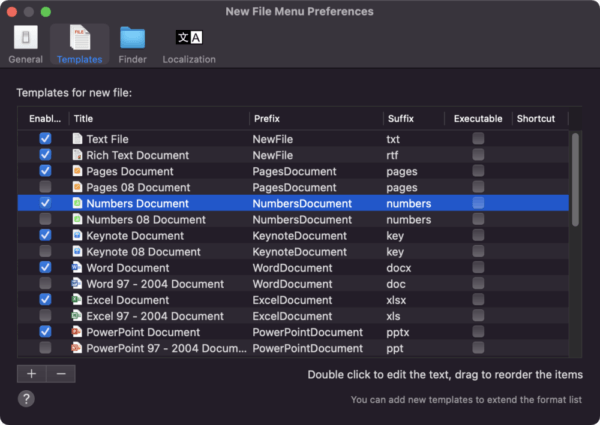Viewport: 600px width, 425px height.
Task: Click the rtf suffix cell
Action: (392, 155)
